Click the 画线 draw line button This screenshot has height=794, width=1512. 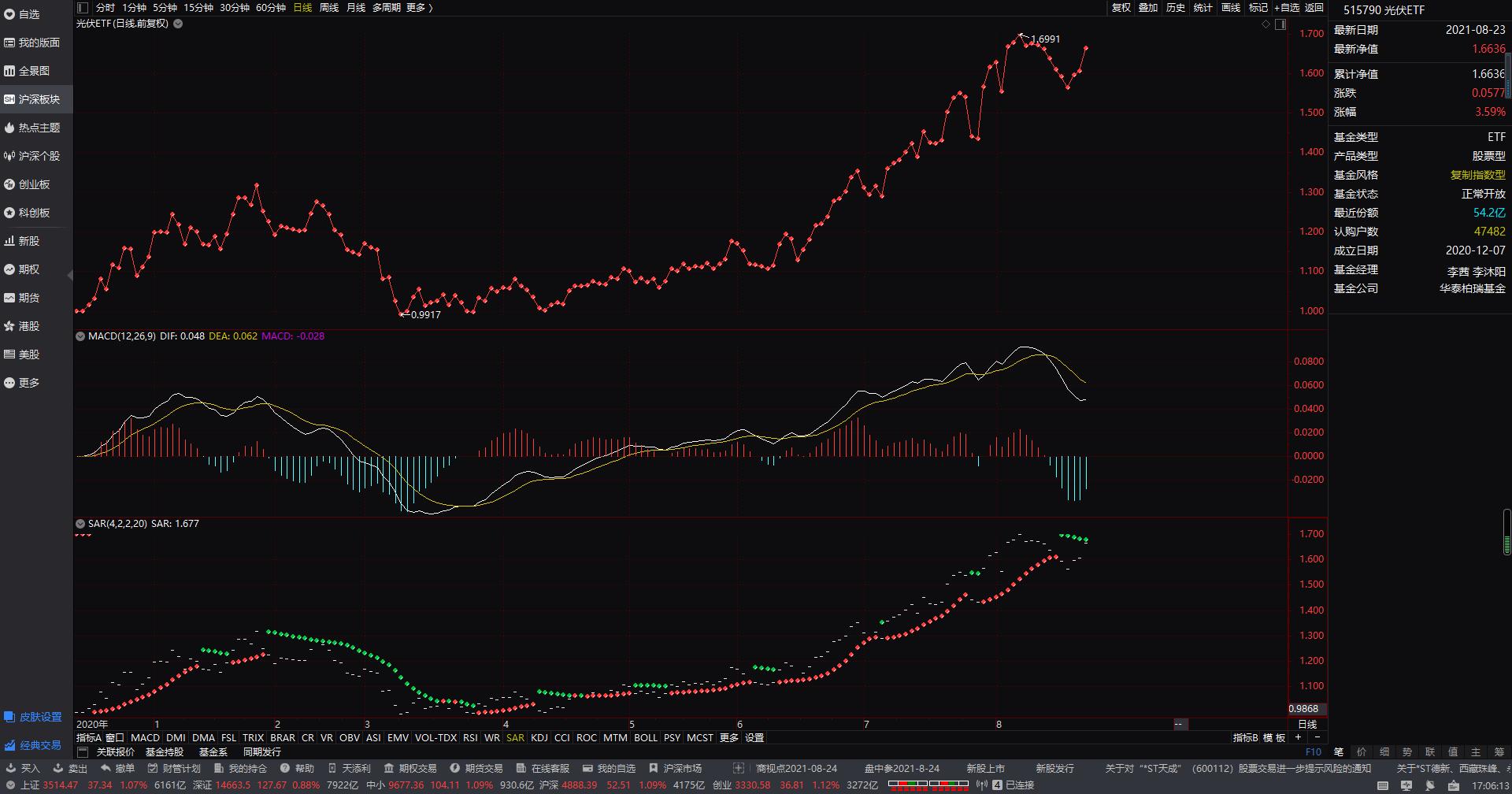1231,7
